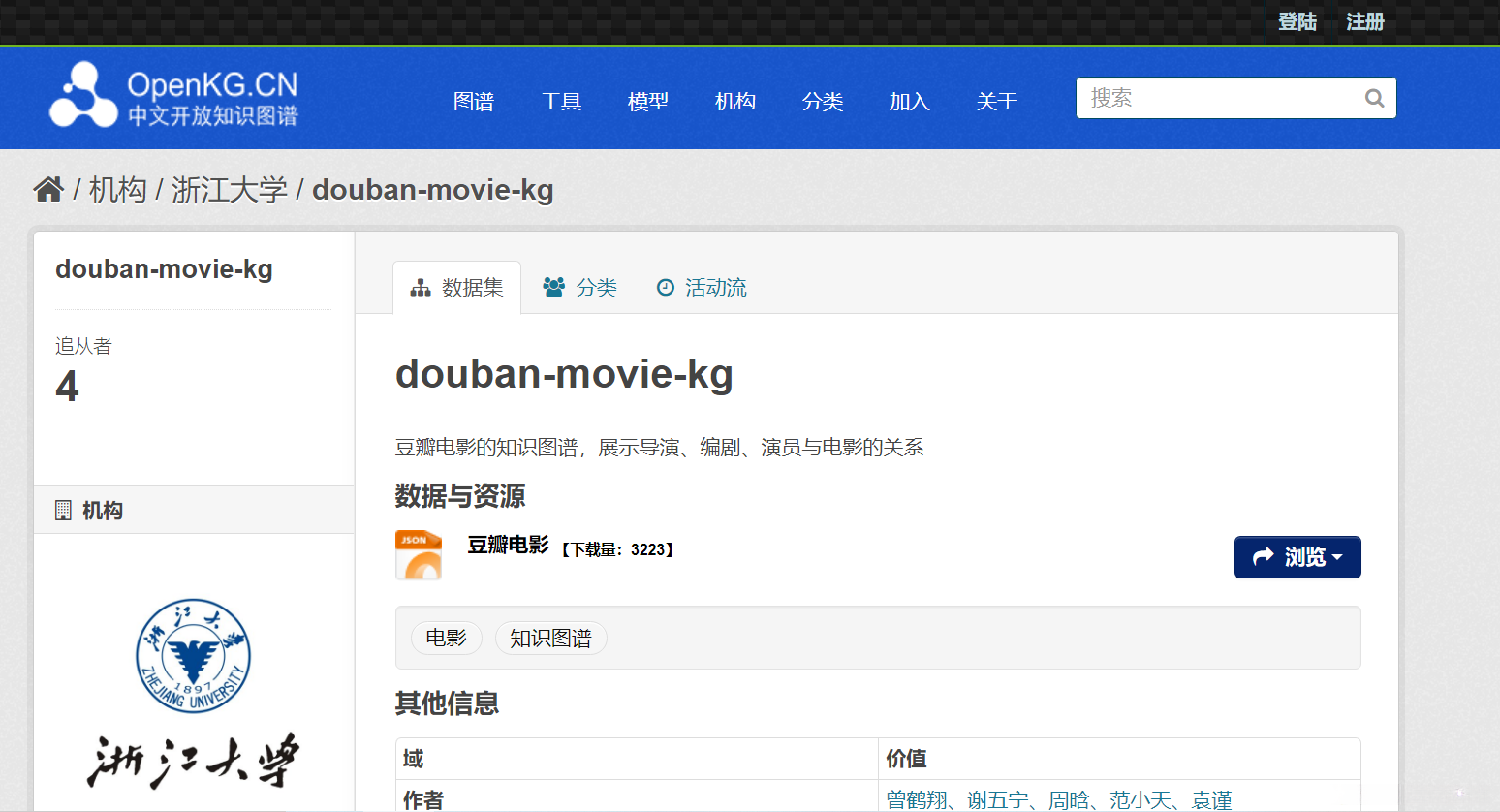Open the 加入 menu
This screenshot has width=1500, height=812.
(x=910, y=102)
